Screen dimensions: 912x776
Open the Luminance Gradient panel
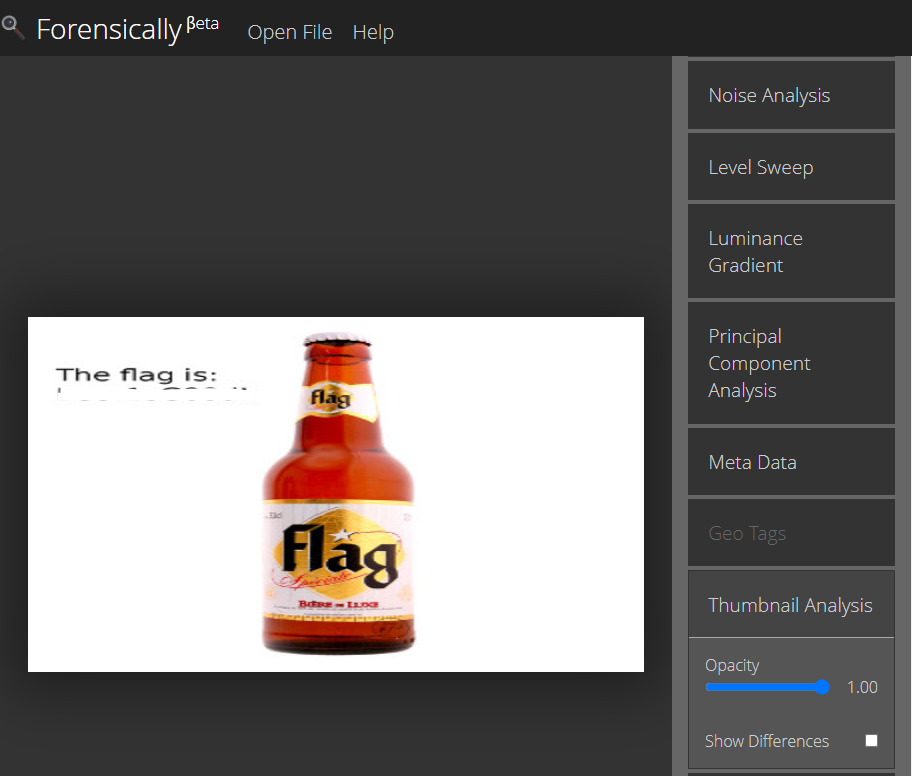tap(791, 251)
